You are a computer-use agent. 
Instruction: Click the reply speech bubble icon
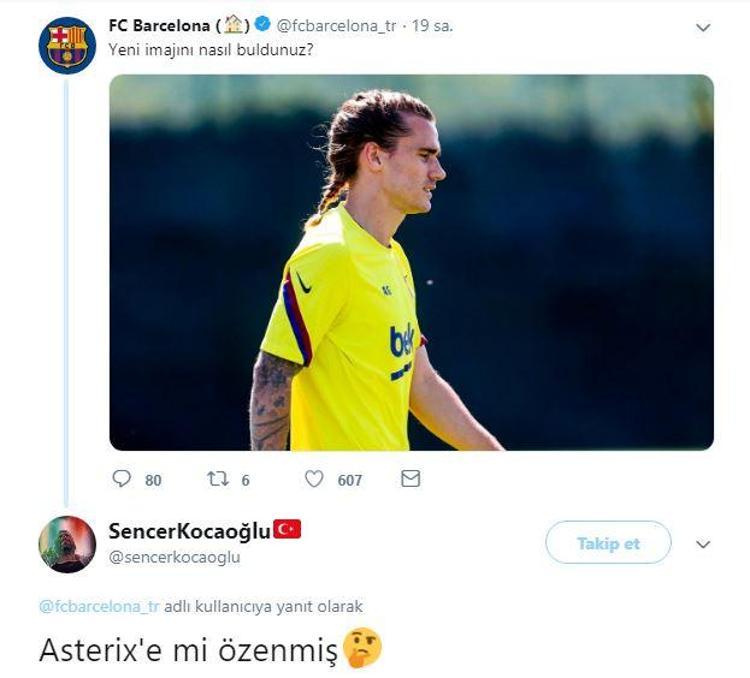tap(121, 478)
